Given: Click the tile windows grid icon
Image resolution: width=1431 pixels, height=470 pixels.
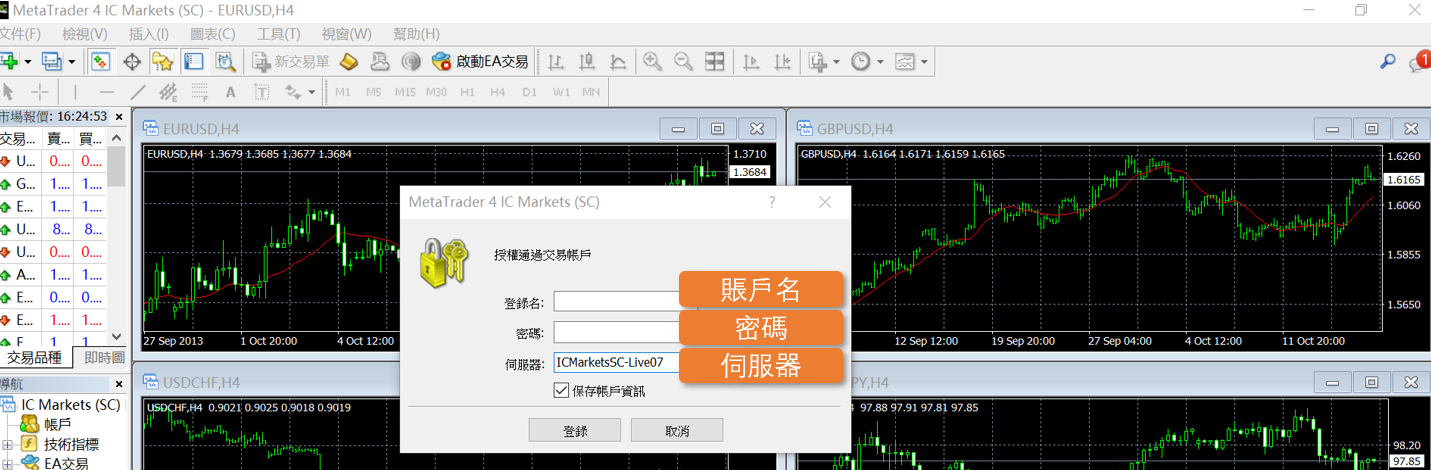Looking at the screenshot, I should tap(715, 61).
